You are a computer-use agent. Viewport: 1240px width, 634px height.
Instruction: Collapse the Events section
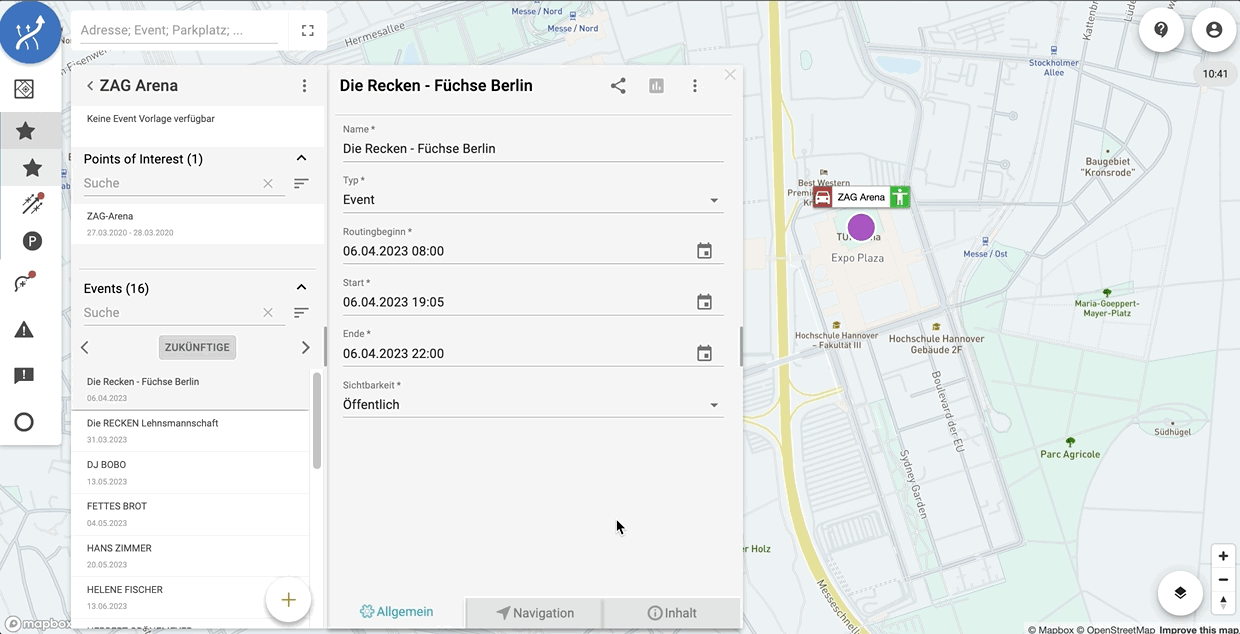pyautogui.click(x=301, y=288)
